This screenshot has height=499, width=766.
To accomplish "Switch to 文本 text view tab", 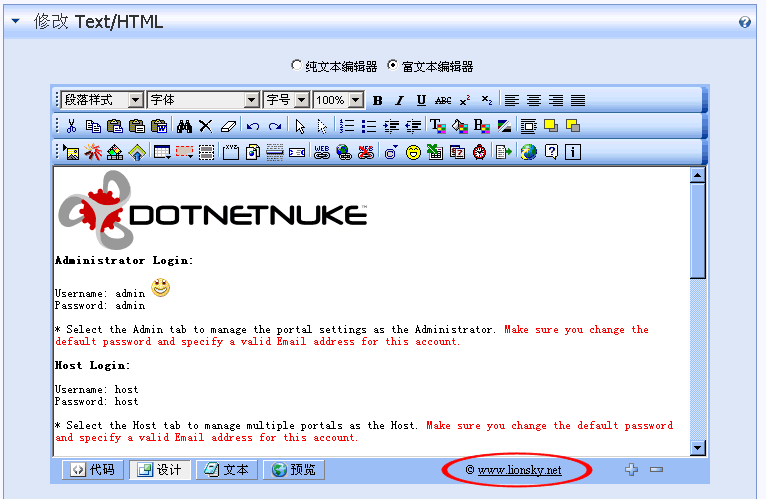I will click(x=227, y=470).
